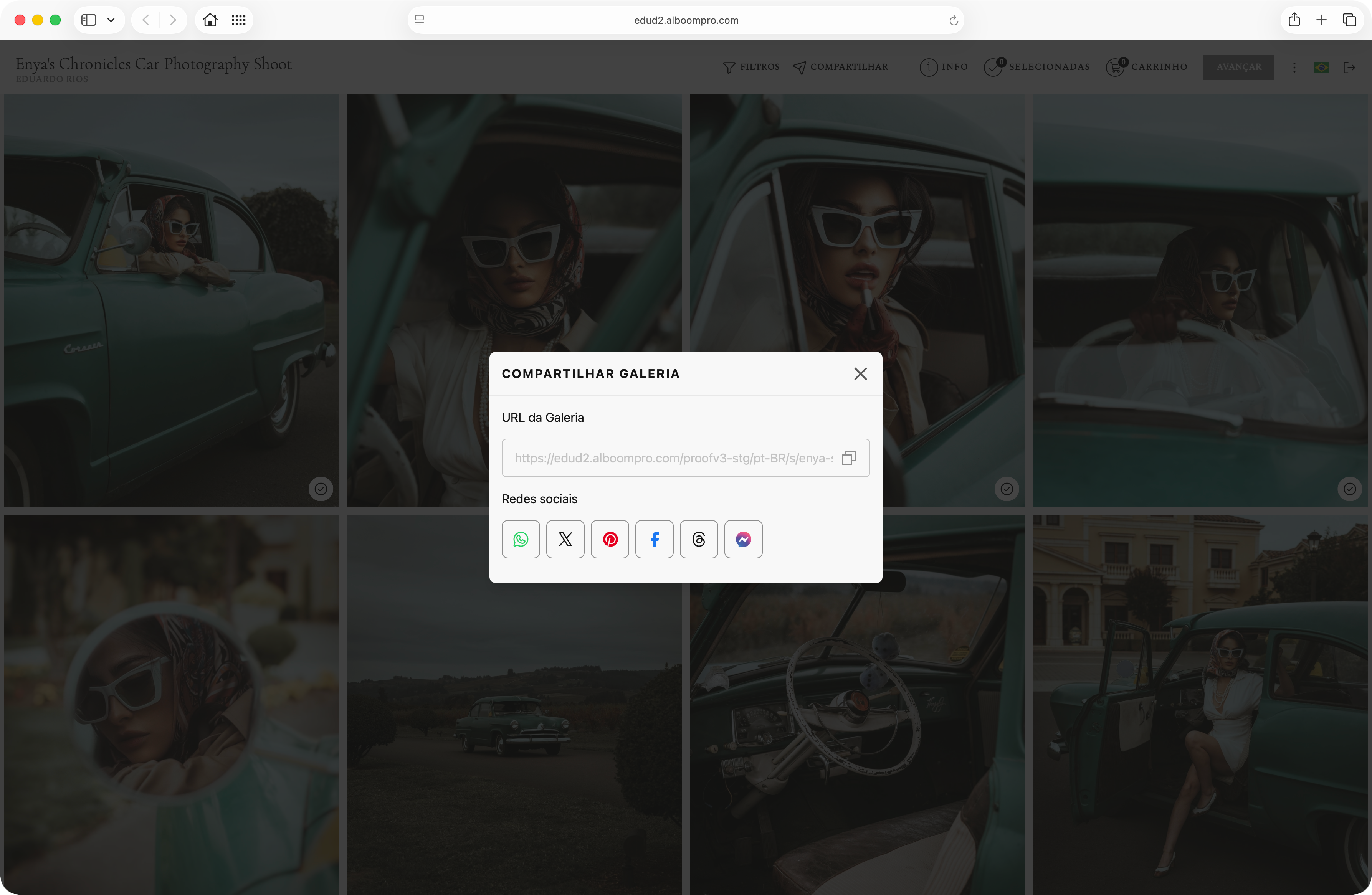This screenshot has width=1372, height=895.
Task: Click the address bar edud2.alboompro.com
Action: pyautogui.click(x=686, y=20)
